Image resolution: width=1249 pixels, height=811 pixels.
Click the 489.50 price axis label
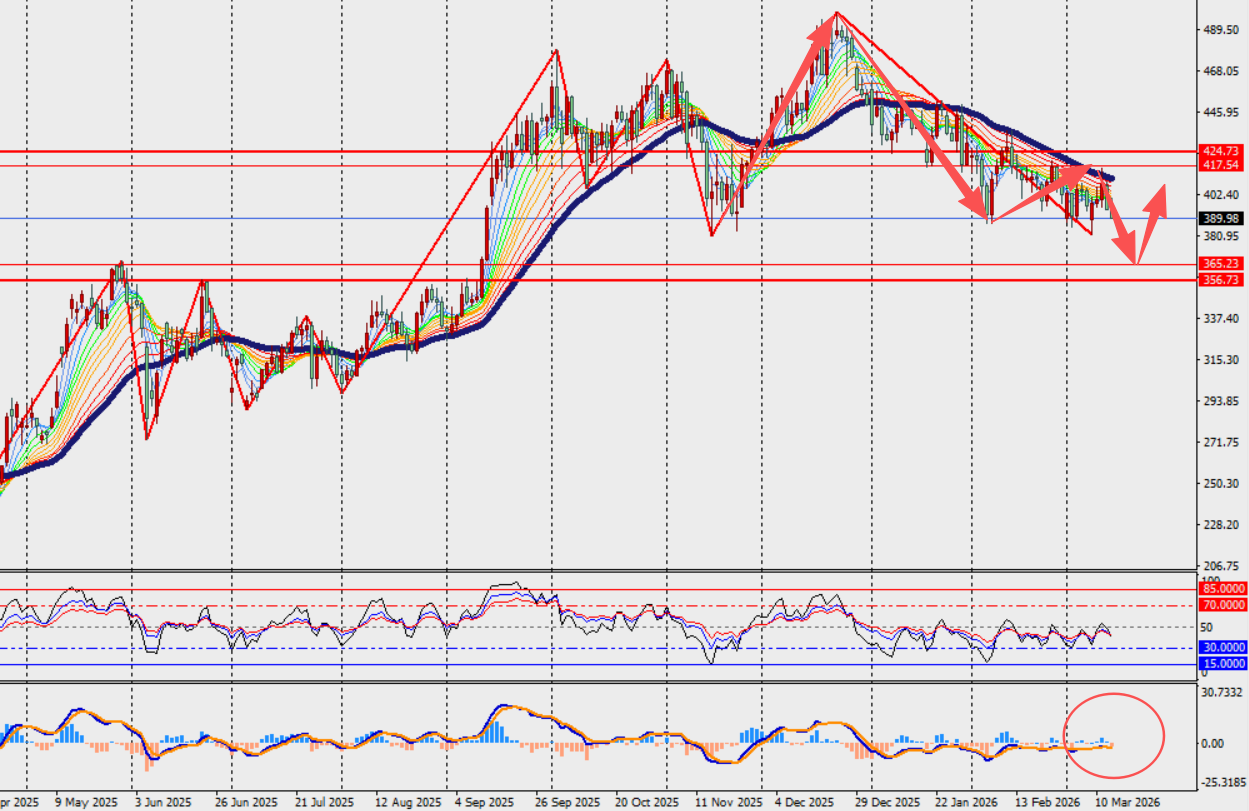coord(1219,30)
